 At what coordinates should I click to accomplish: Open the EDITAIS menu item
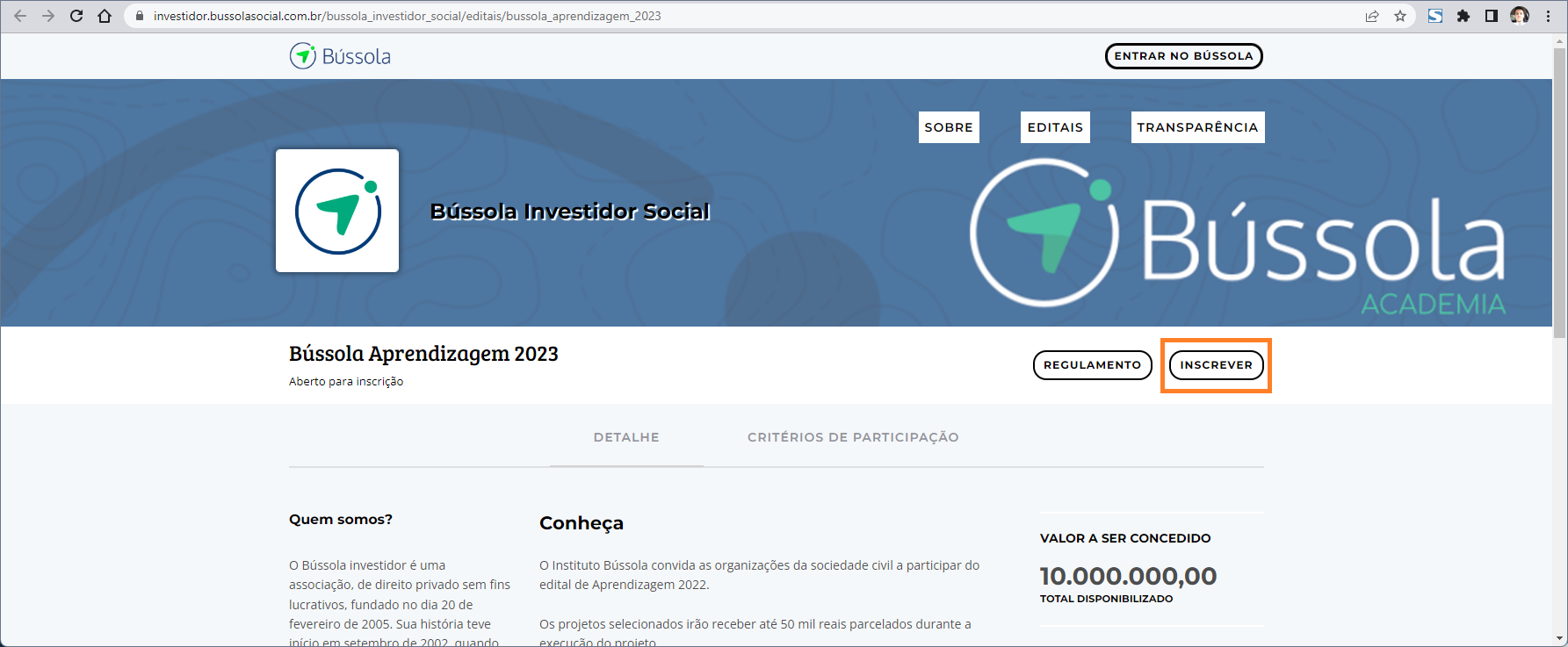pyautogui.click(x=1055, y=127)
